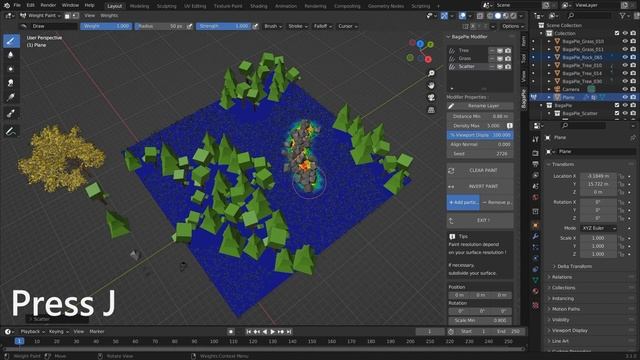Click the Remove particle button
The width and height of the screenshot is (640, 360).
pyautogui.click(x=497, y=202)
